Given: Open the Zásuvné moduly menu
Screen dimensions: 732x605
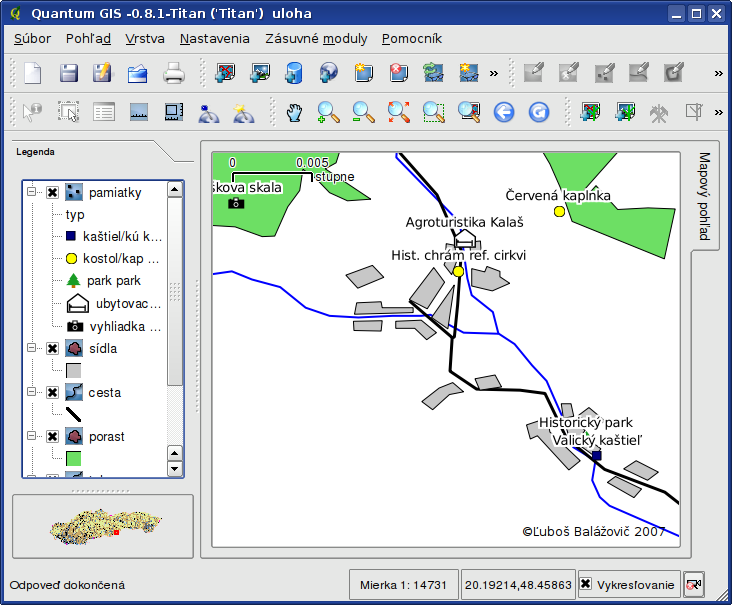Looking at the screenshot, I should tap(316, 39).
